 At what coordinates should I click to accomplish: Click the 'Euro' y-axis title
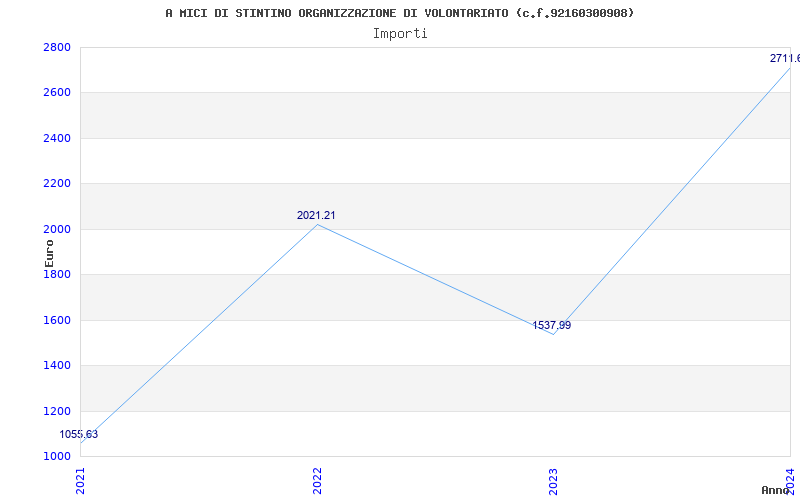(x=49, y=253)
